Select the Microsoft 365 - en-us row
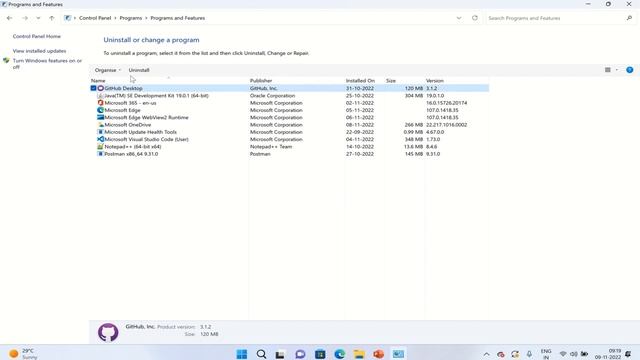This screenshot has height=360, width=640. [x=289, y=103]
